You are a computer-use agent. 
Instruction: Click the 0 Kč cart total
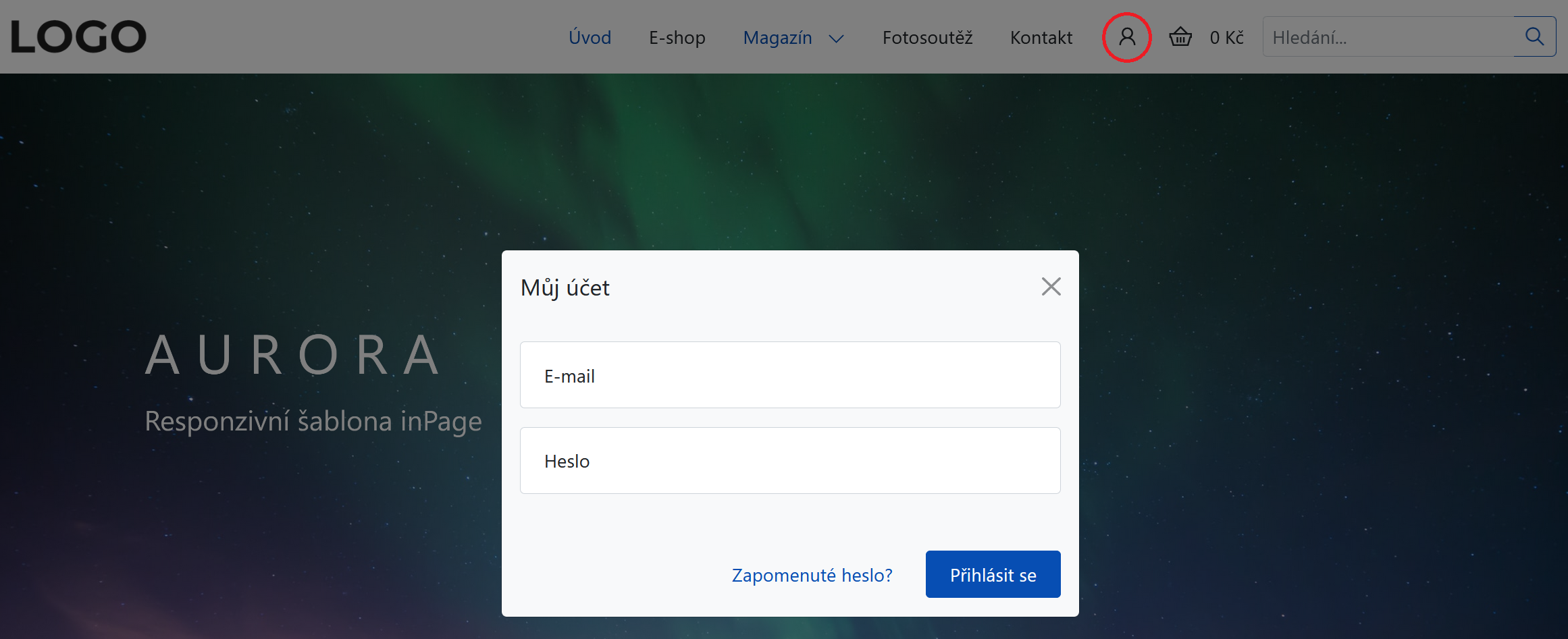pyautogui.click(x=1226, y=38)
